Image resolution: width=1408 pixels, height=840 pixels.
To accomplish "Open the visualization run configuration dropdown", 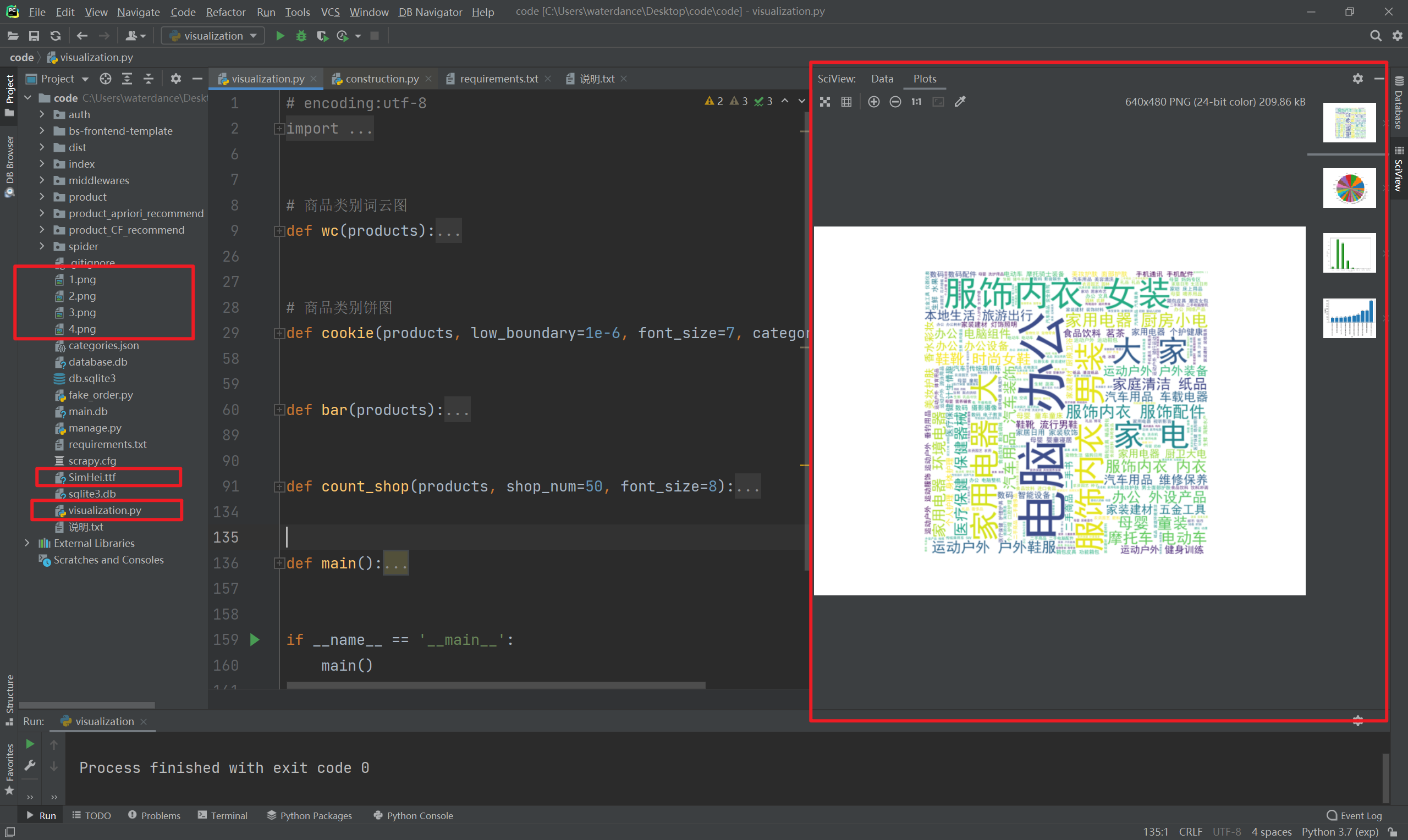I will coord(213,36).
